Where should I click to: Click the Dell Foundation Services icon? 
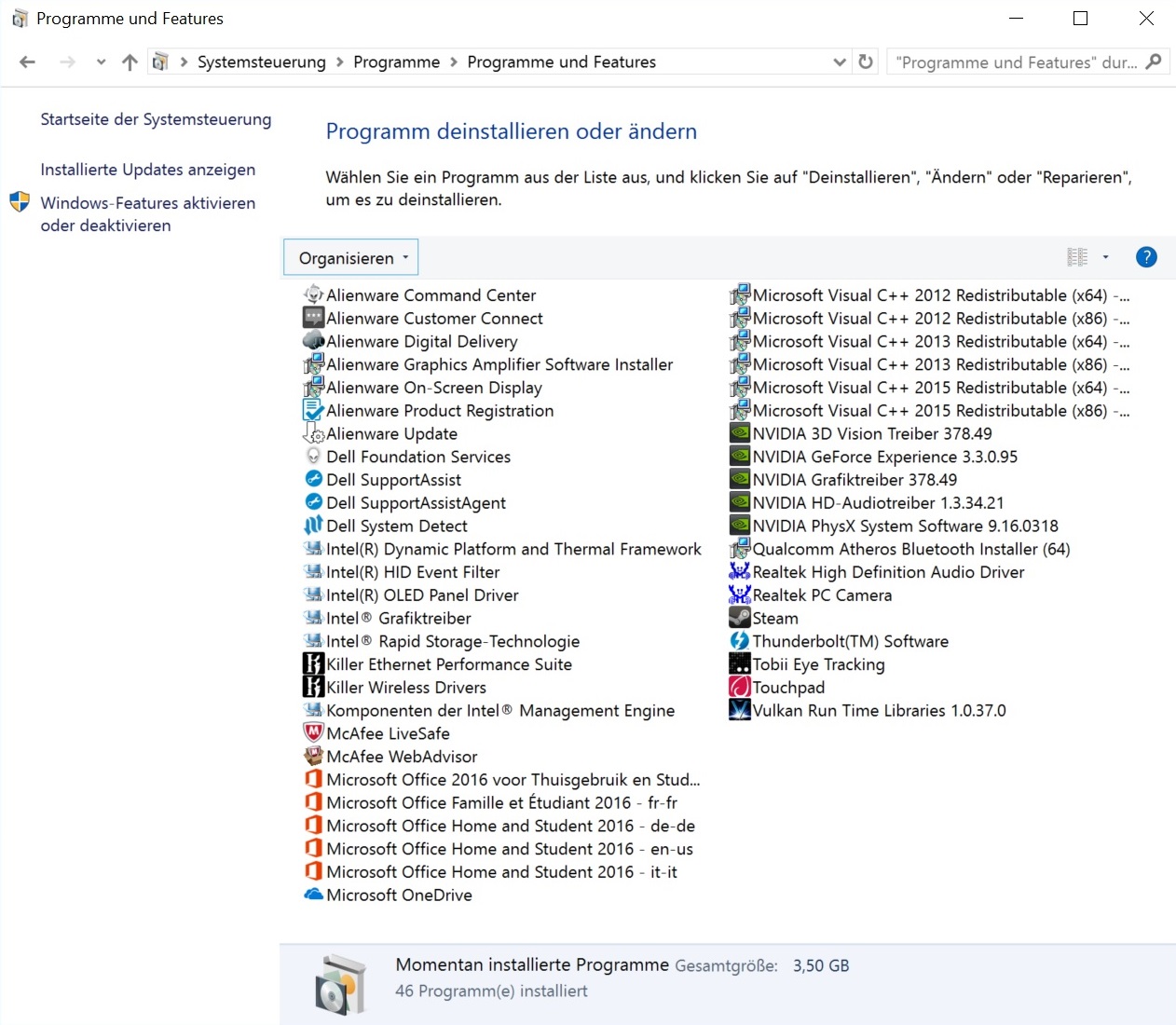pyautogui.click(x=314, y=457)
